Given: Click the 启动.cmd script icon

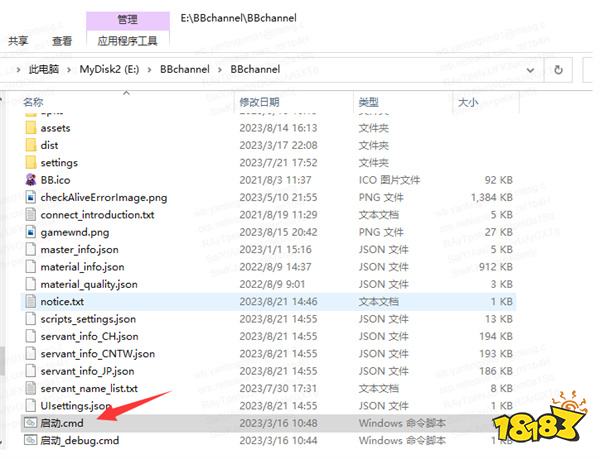Looking at the screenshot, I should point(30,422).
